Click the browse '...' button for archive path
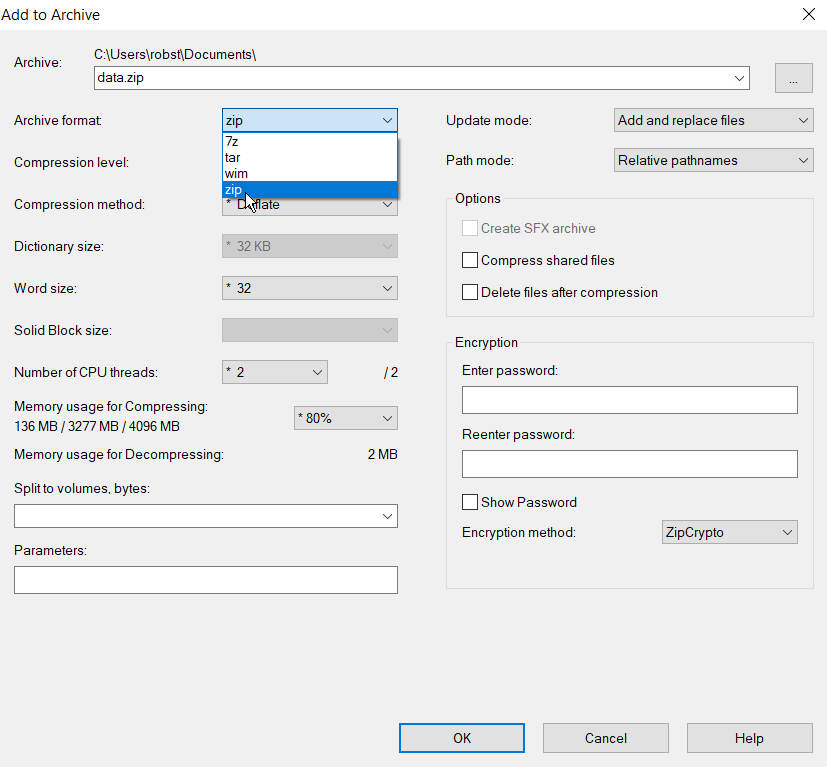 click(793, 78)
